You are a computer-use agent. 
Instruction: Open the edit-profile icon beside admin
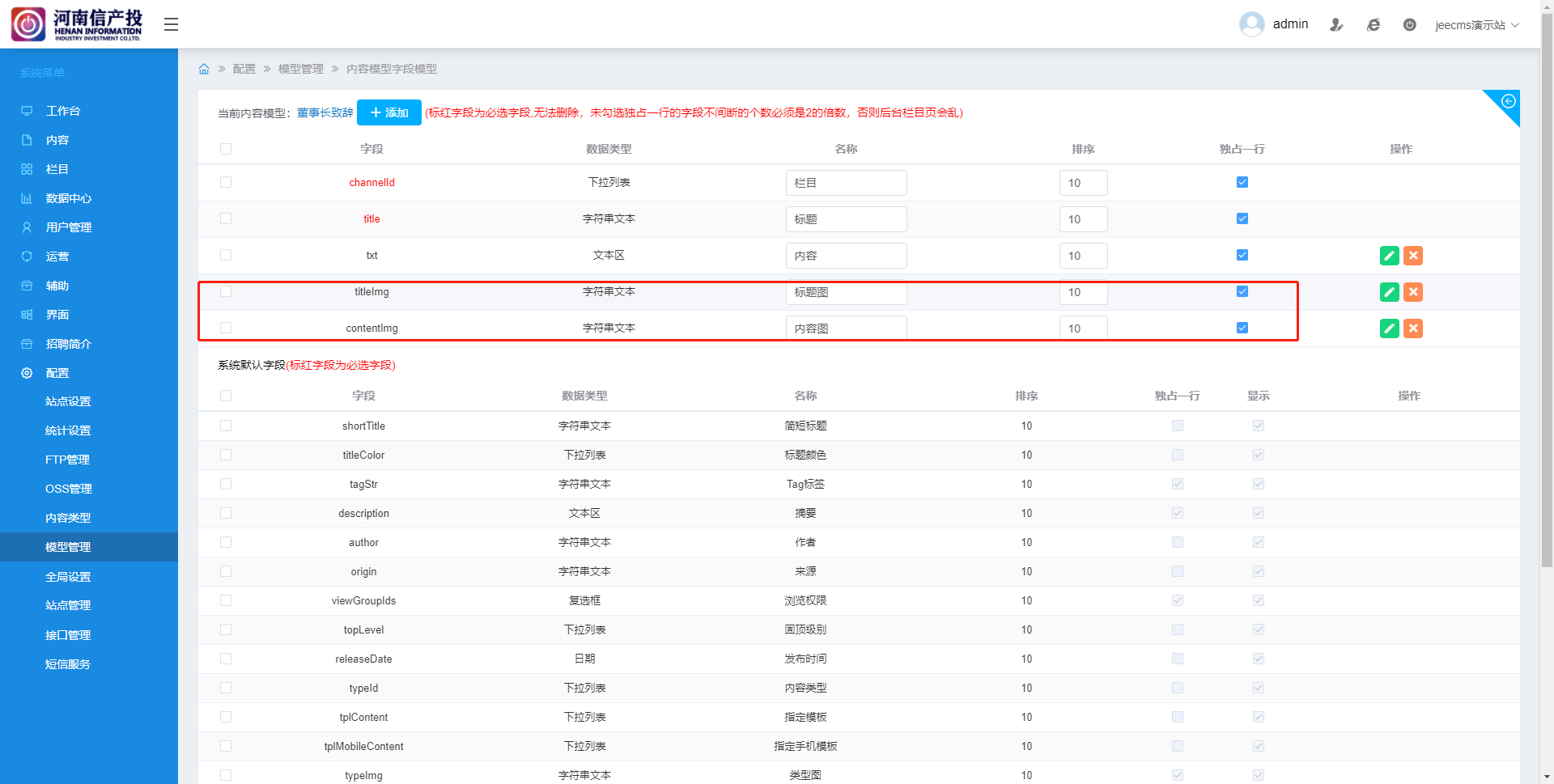[1336, 25]
